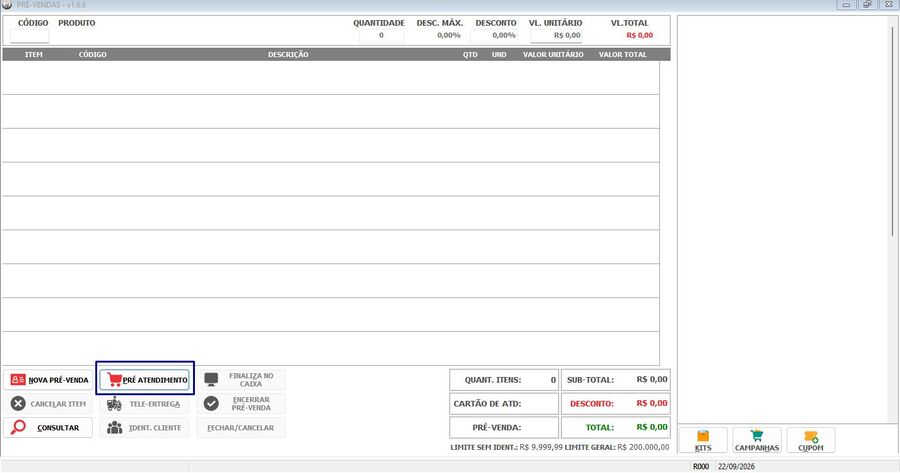Click the Nova Pré-Venda ID card icon

18,380
